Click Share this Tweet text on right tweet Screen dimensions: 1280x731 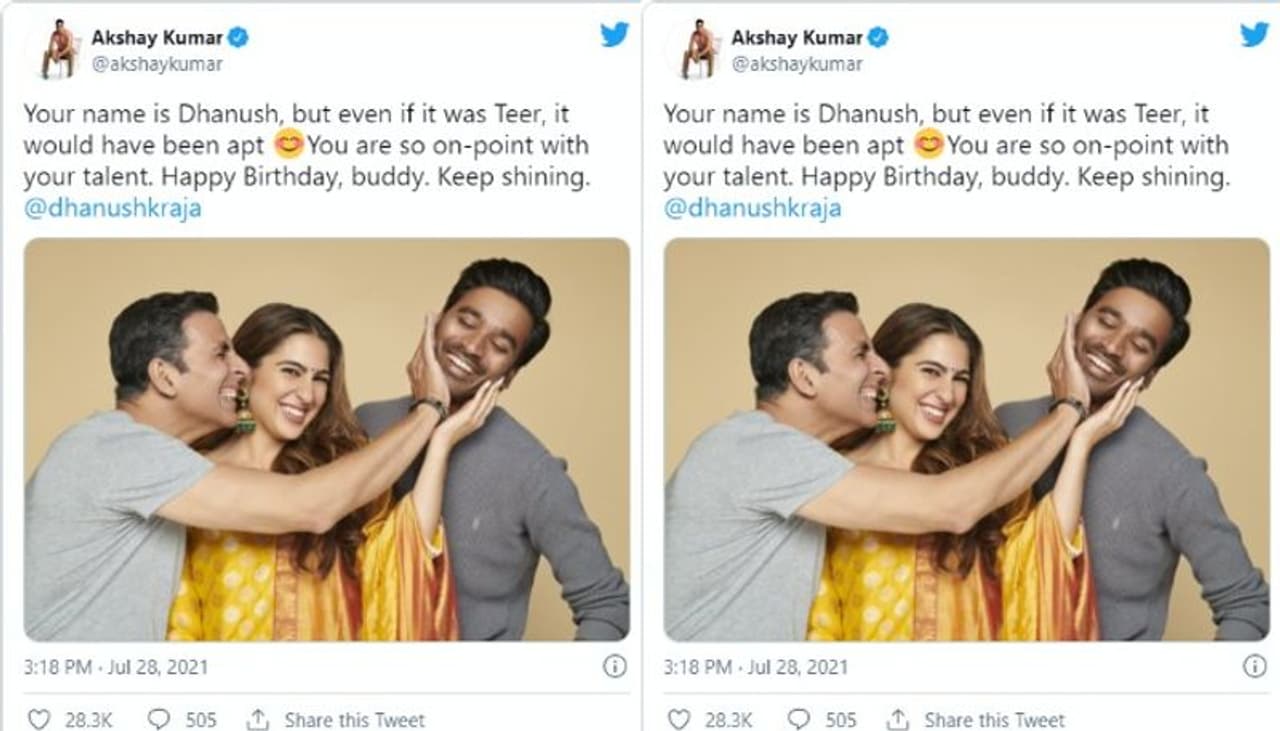(994, 719)
